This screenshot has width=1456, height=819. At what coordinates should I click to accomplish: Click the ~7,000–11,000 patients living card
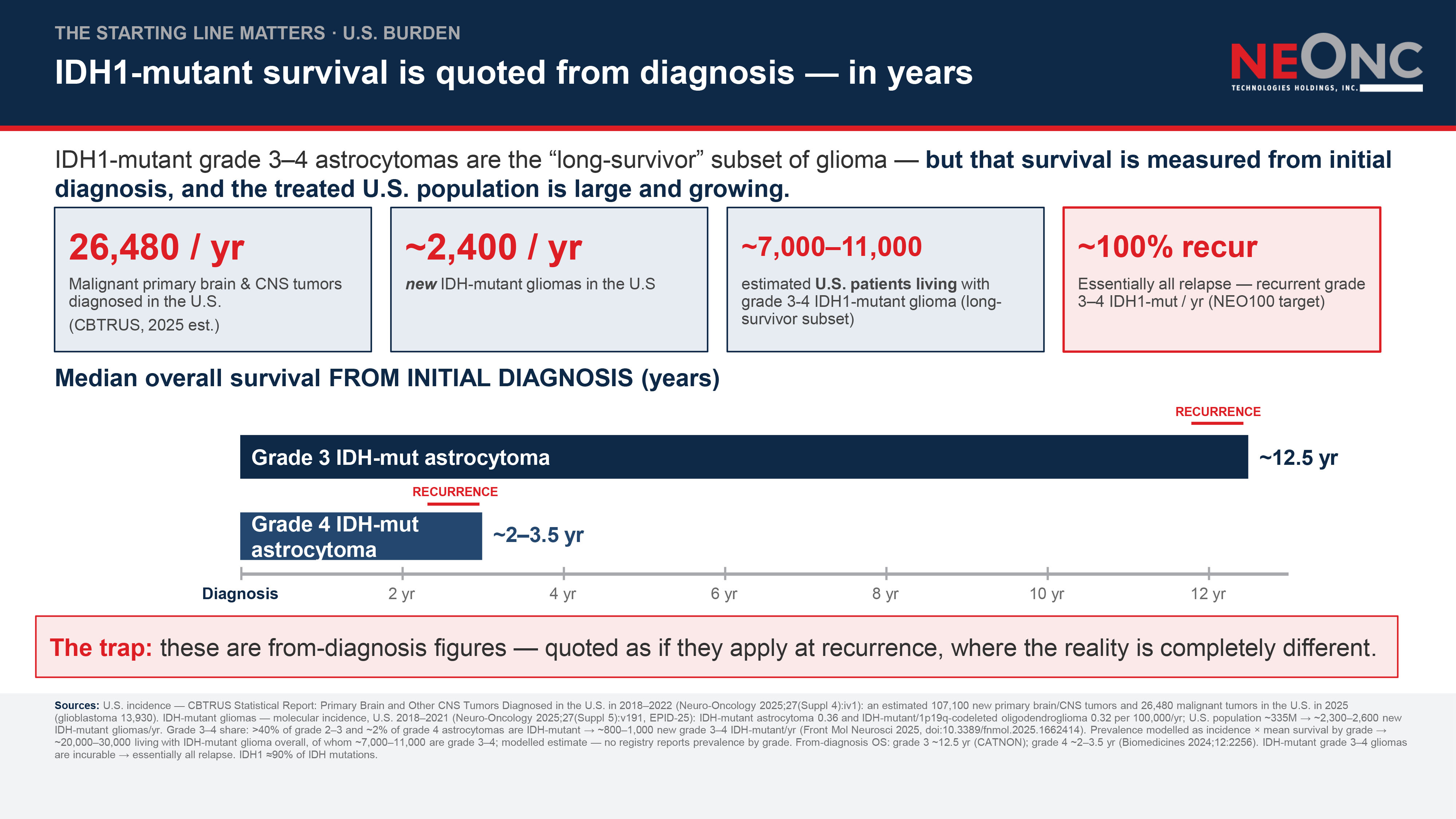pos(885,279)
